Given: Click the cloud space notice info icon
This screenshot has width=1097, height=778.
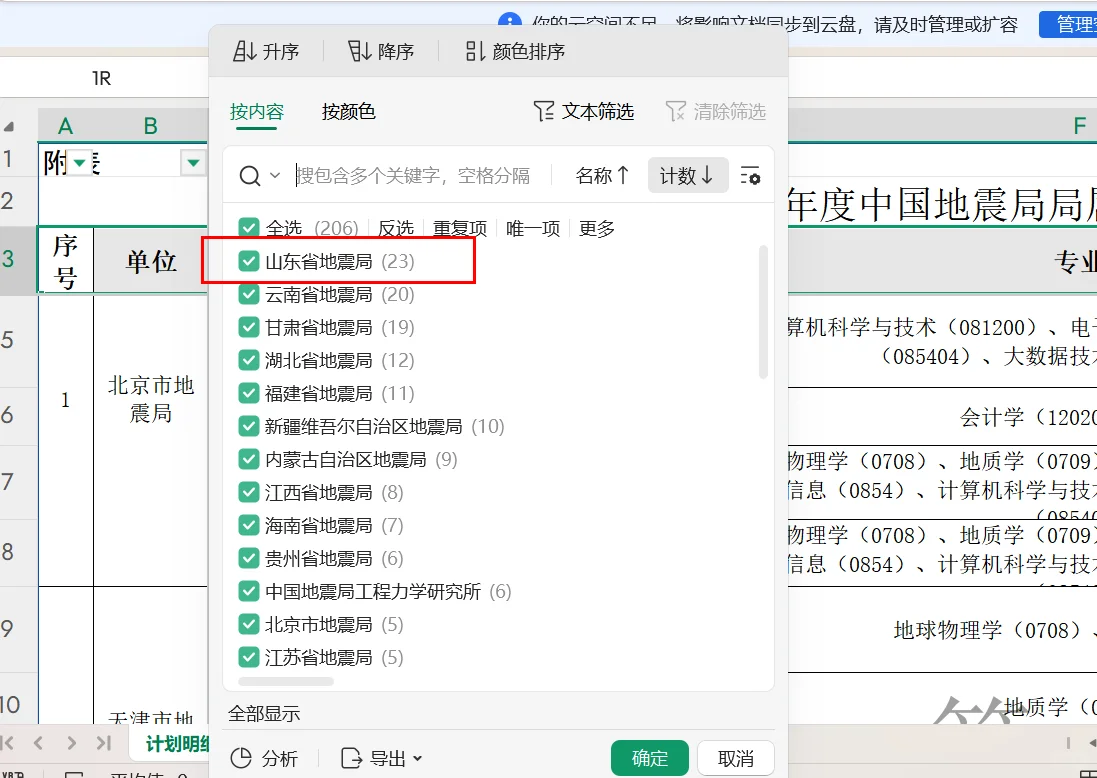Looking at the screenshot, I should click(509, 22).
